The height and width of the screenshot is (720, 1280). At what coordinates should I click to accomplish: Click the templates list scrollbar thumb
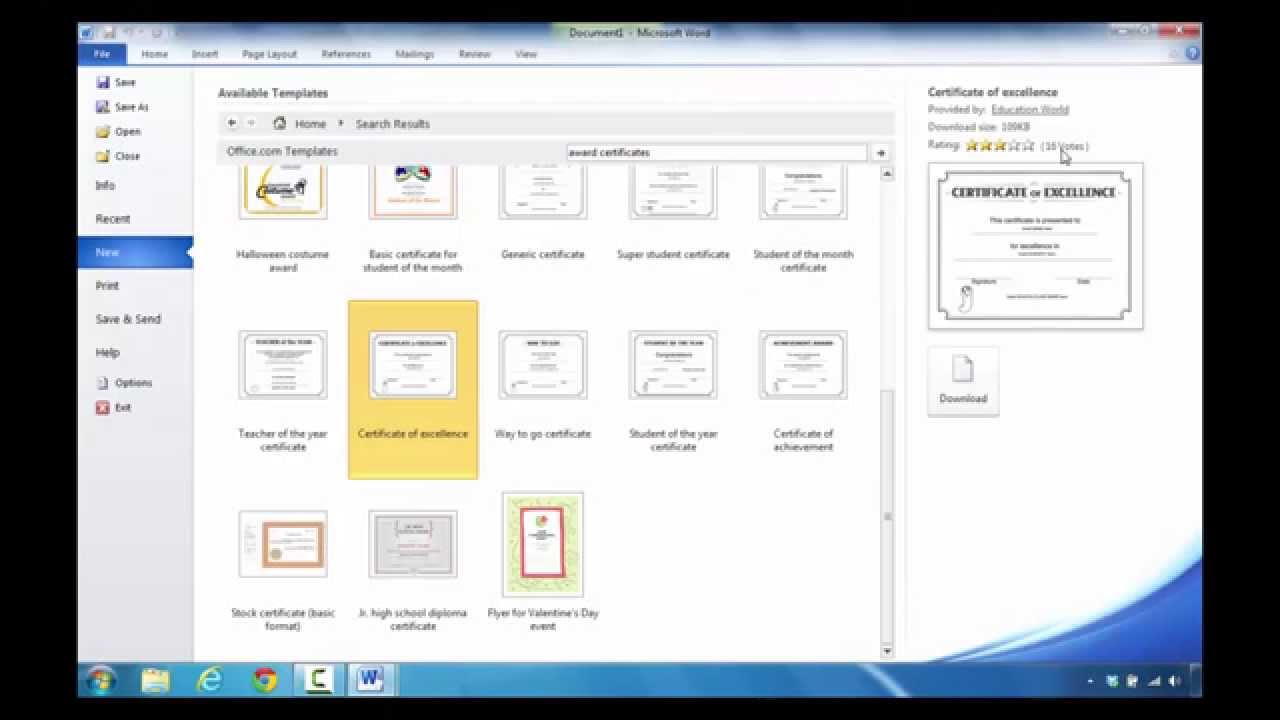pyautogui.click(x=887, y=516)
